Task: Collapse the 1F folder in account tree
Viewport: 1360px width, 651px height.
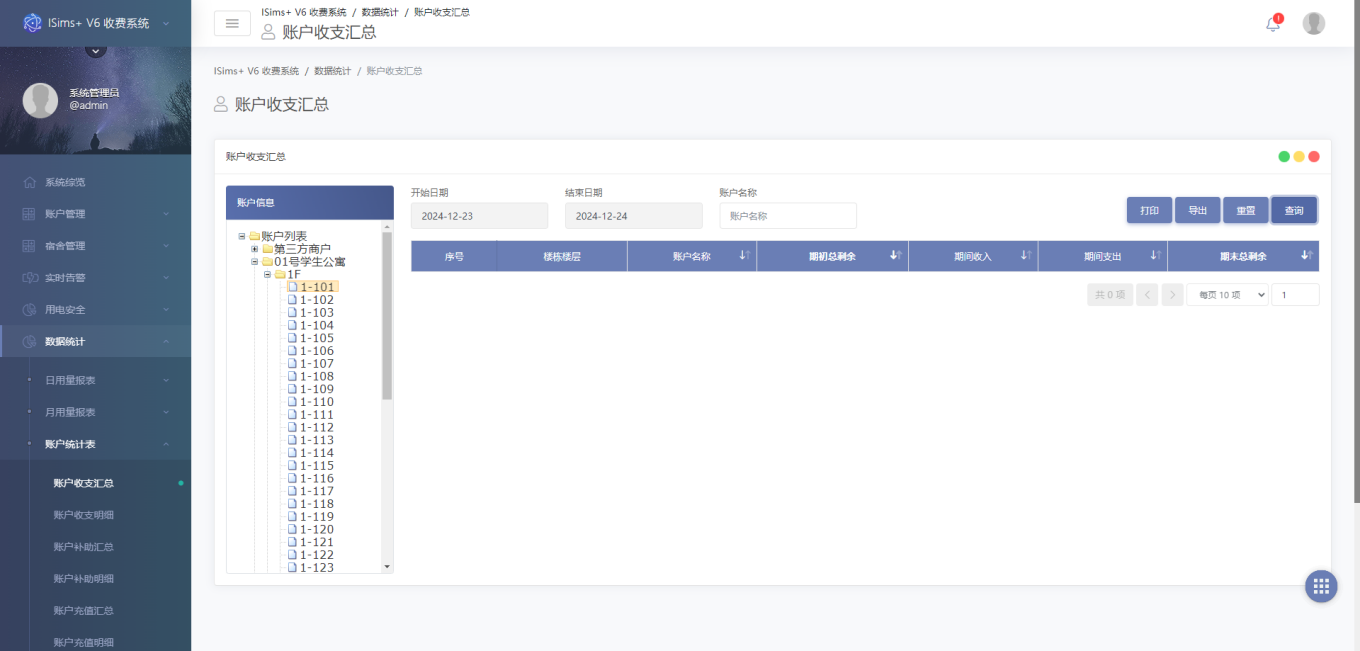Action: (268, 274)
